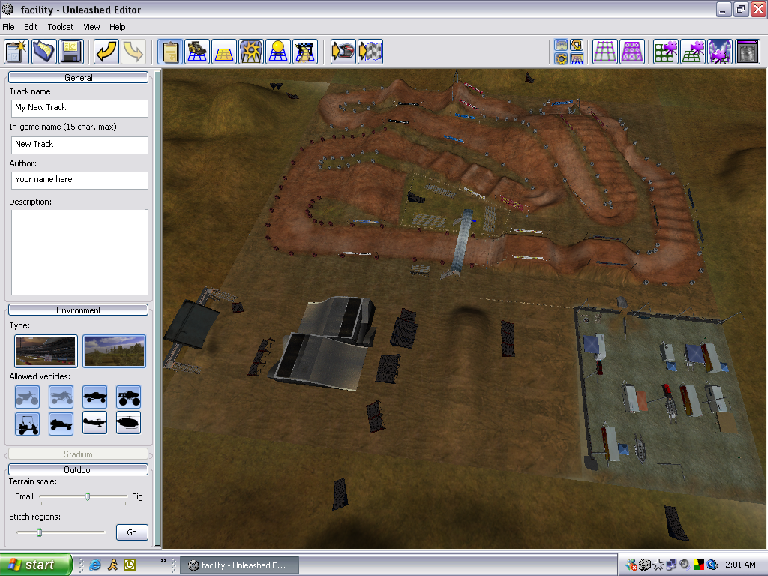Screen dimensions: 768x576
Task: Select the sun lighting mode icon
Action: click(251, 51)
